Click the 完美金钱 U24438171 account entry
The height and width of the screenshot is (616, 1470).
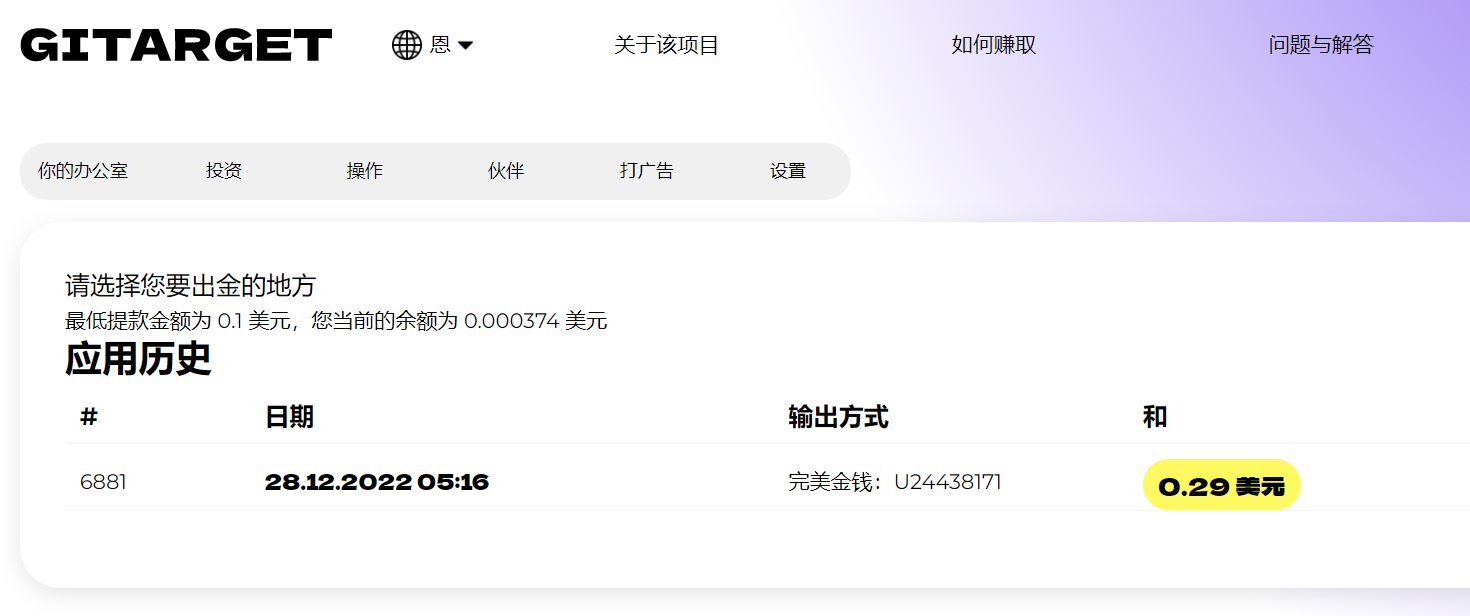click(x=894, y=483)
